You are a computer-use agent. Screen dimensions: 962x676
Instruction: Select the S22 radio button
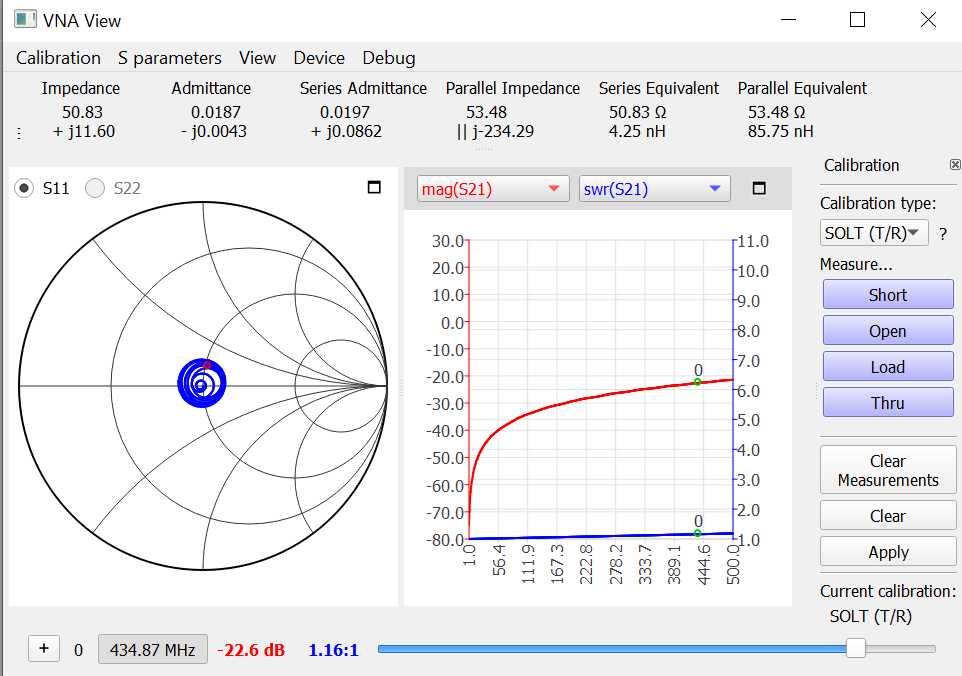94,188
